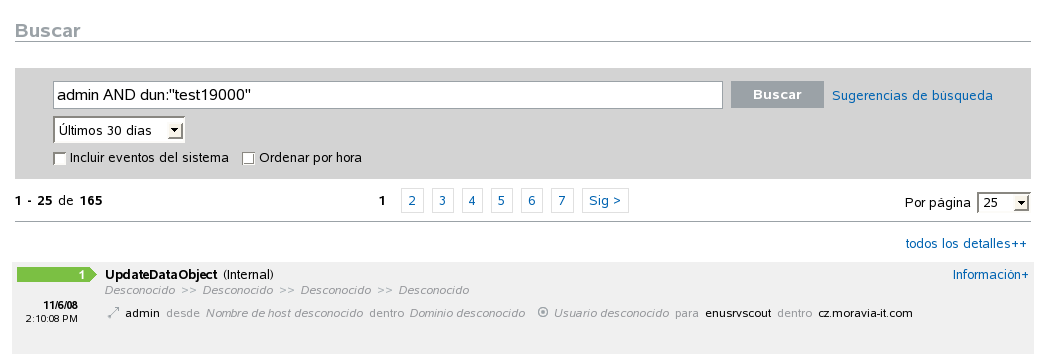Click enusrvscout target name
The height and width of the screenshot is (360, 1042).
point(738,313)
